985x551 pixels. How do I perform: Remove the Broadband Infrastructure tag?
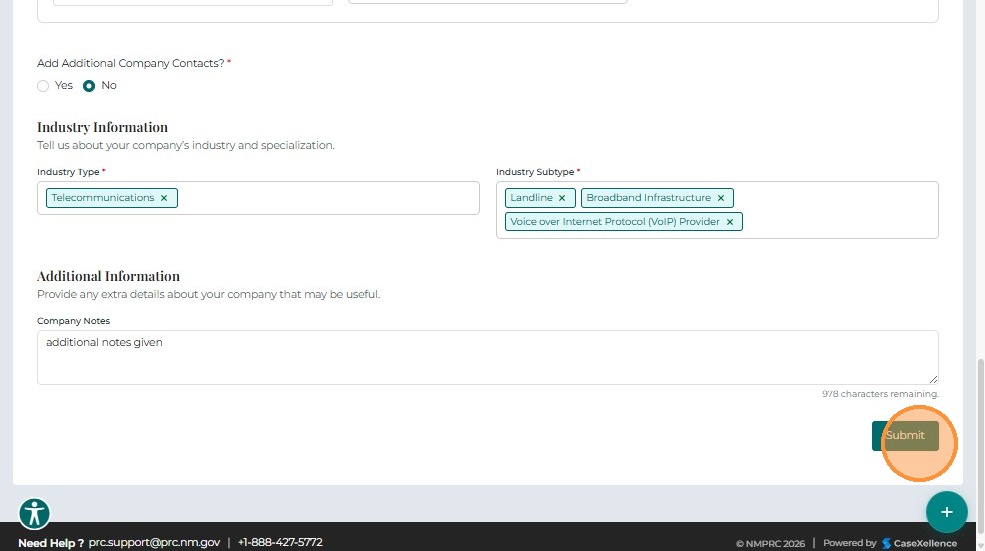pos(721,198)
